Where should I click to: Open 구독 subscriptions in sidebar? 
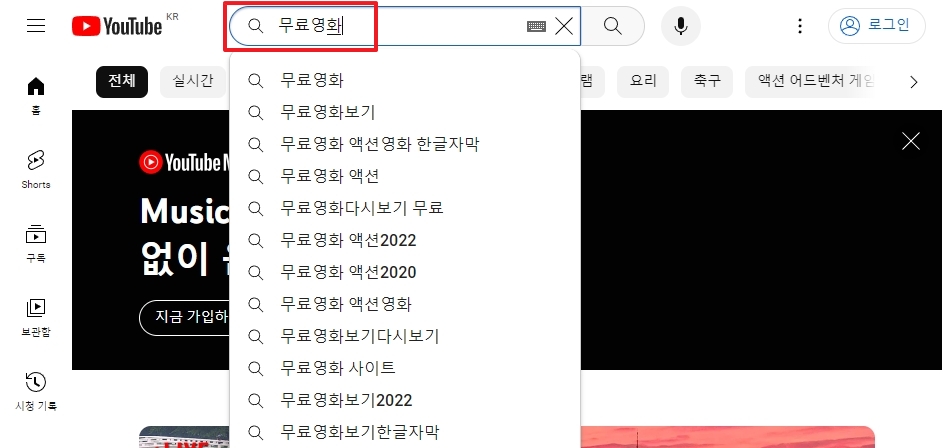tap(36, 243)
